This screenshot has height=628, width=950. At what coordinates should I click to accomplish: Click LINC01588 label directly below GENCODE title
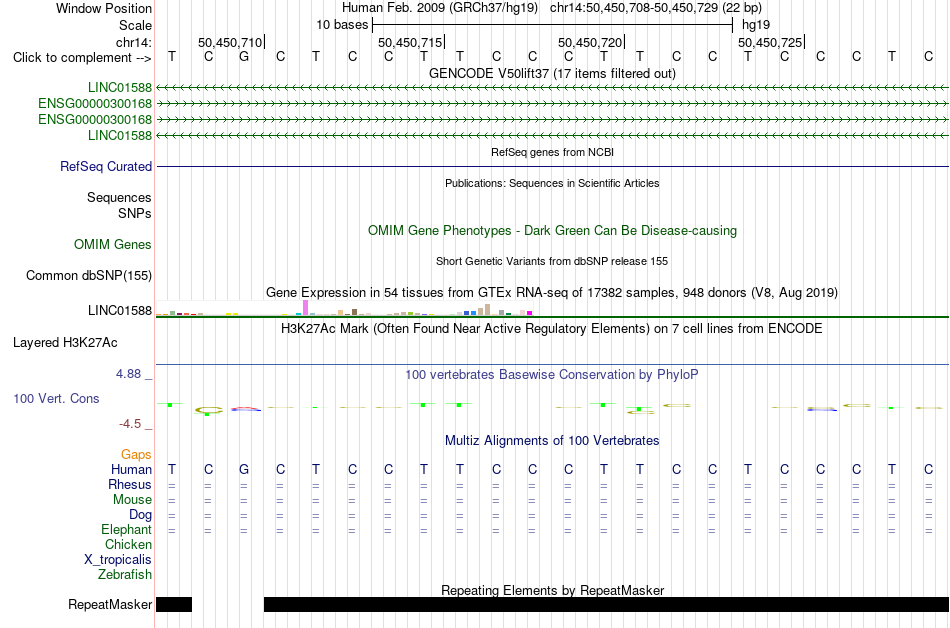pos(119,88)
